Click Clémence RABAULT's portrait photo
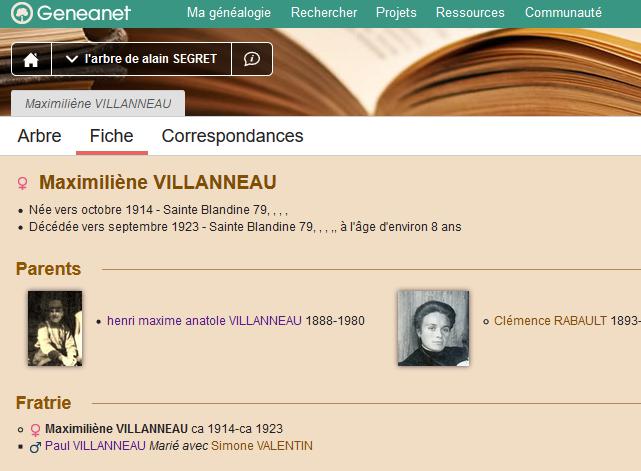This screenshot has height=471, width=641. (x=433, y=328)
